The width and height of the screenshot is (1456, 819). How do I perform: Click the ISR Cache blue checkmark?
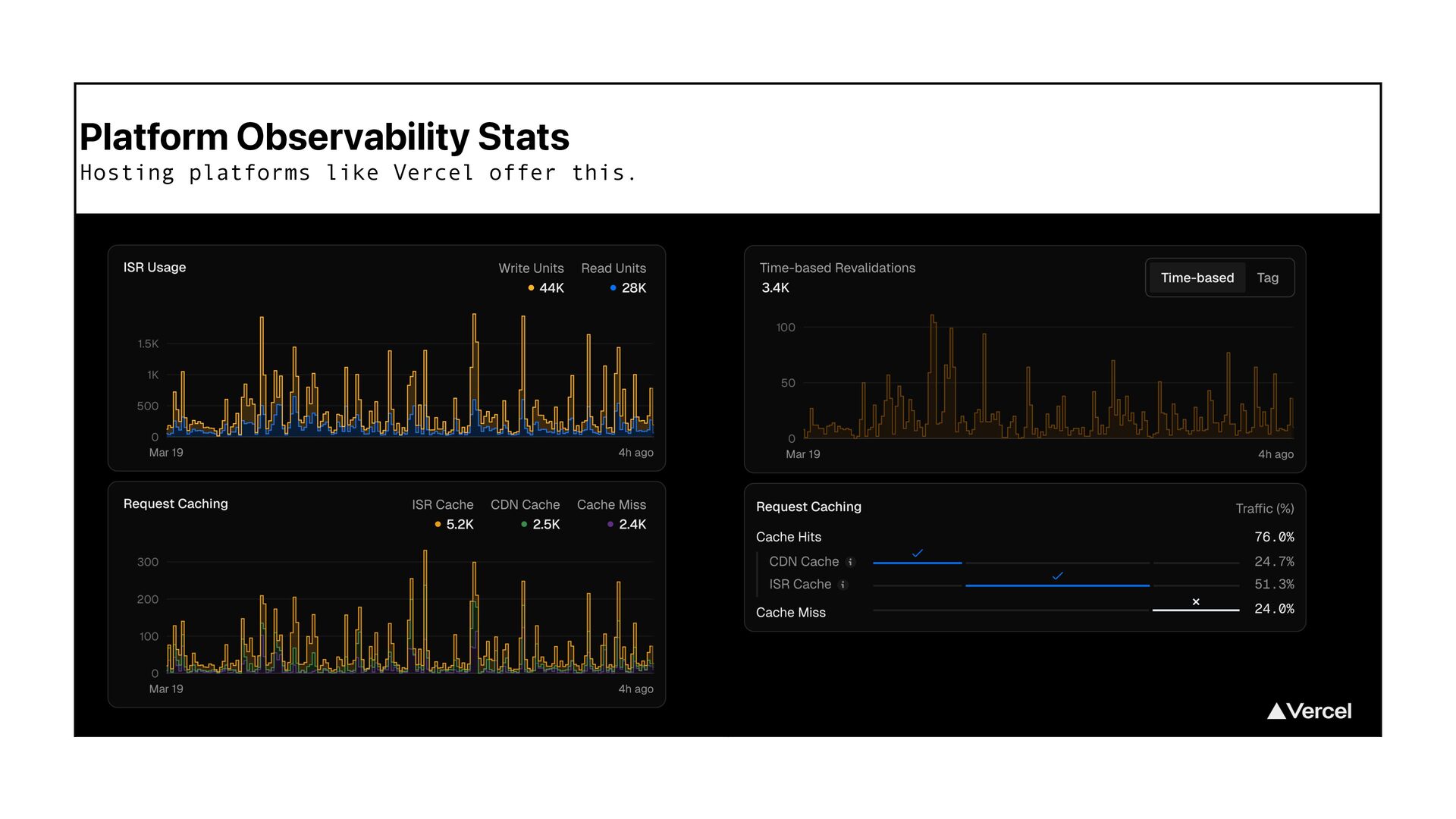tap(1057, 576)
